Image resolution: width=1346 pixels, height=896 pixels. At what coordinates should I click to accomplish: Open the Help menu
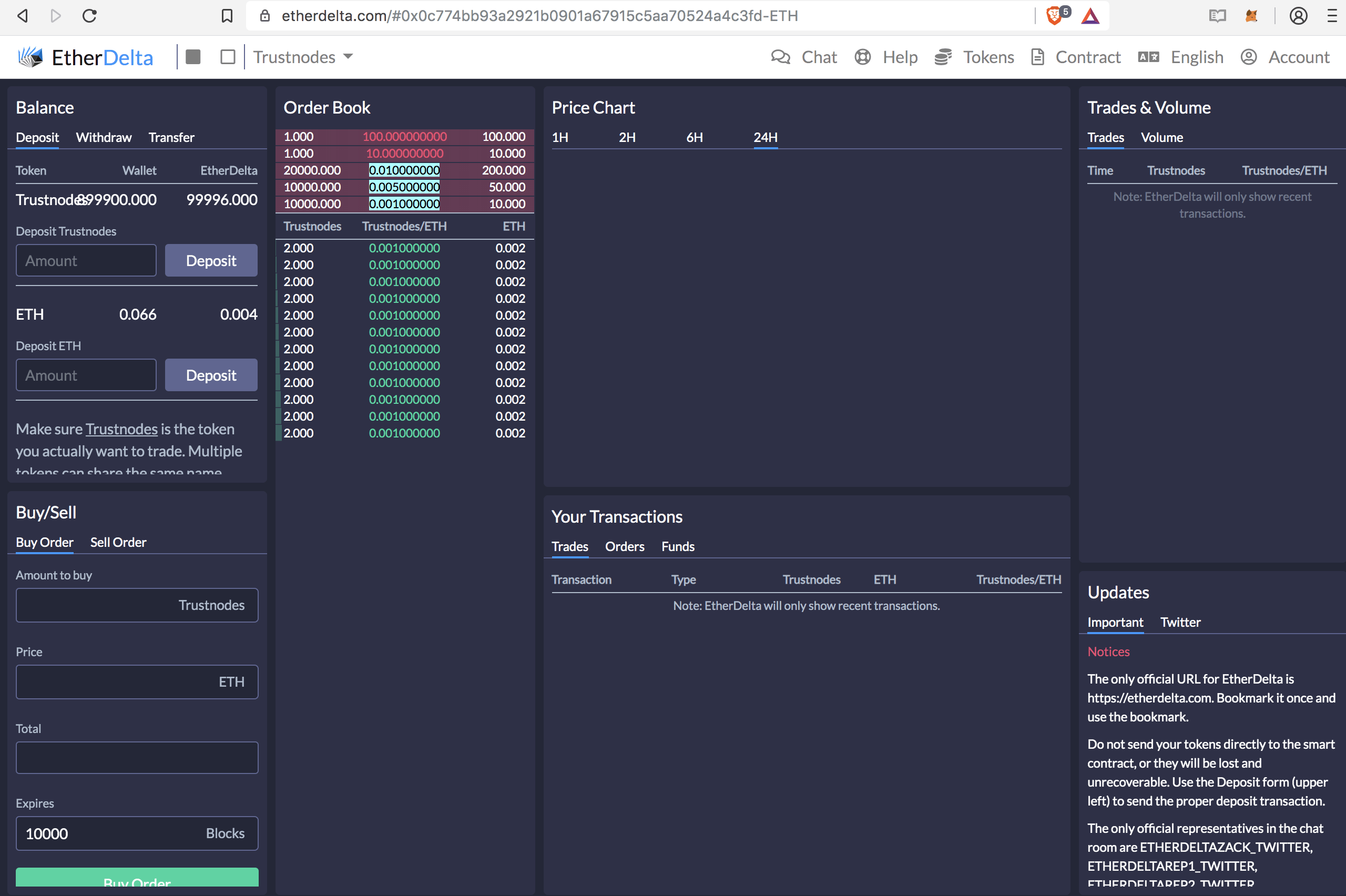(886, 57)
